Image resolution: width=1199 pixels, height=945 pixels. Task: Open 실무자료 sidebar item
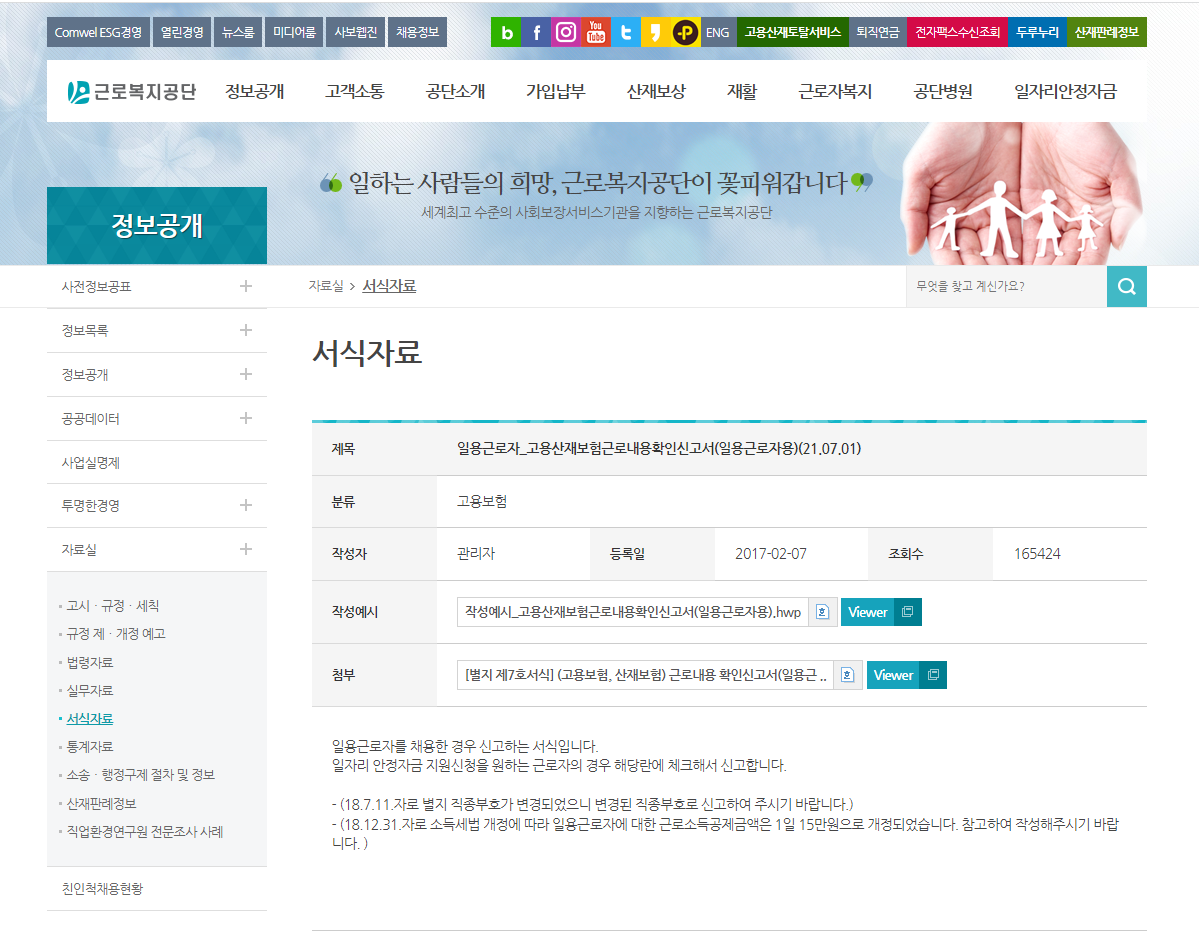89,690
